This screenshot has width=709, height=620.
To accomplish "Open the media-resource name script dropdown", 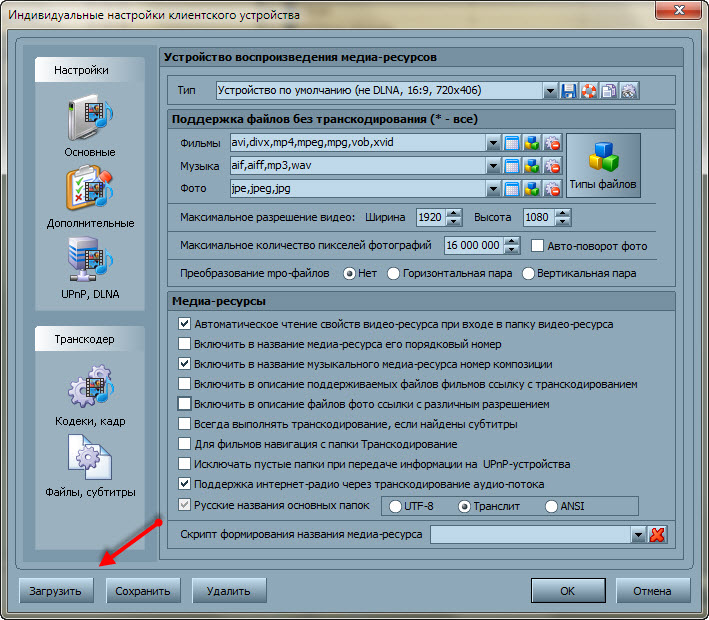I will click(638, 535).
